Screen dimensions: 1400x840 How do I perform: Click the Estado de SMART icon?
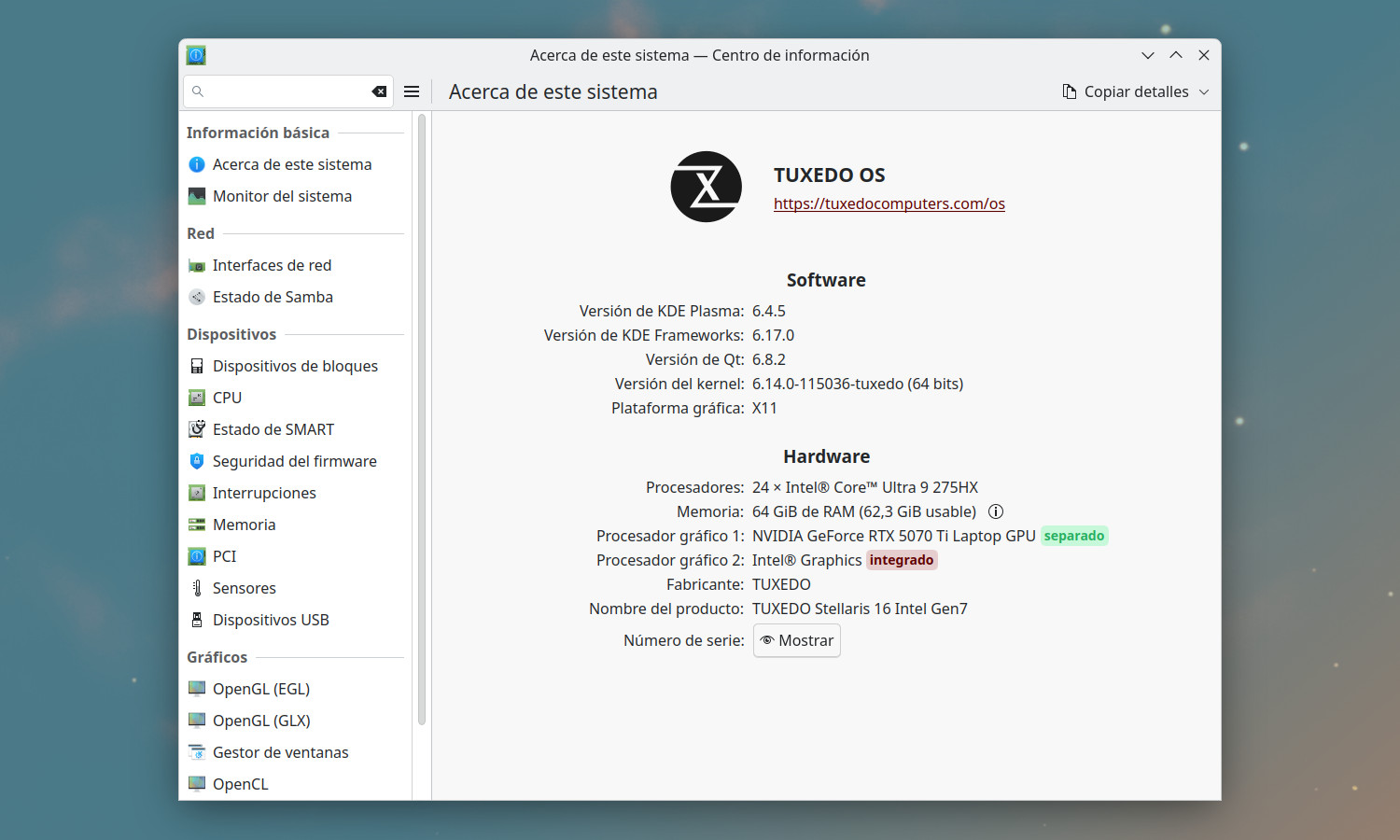(x=197, y=429)
